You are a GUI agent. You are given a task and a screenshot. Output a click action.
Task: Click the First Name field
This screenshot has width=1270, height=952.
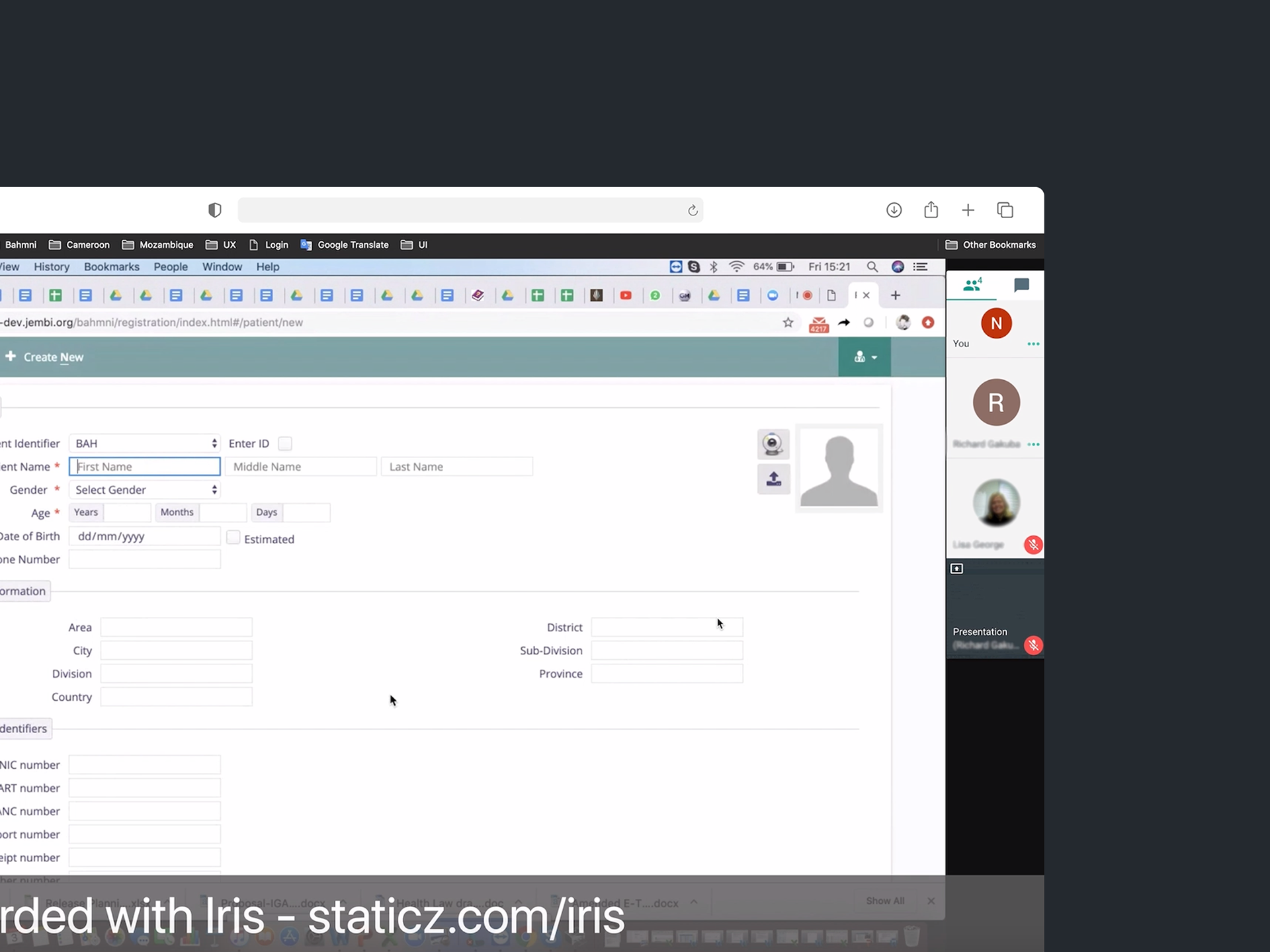tap(145, 467)
